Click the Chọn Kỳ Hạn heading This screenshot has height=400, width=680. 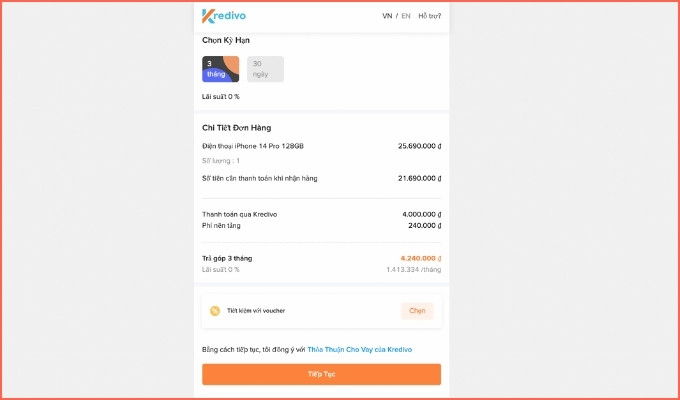226,40
